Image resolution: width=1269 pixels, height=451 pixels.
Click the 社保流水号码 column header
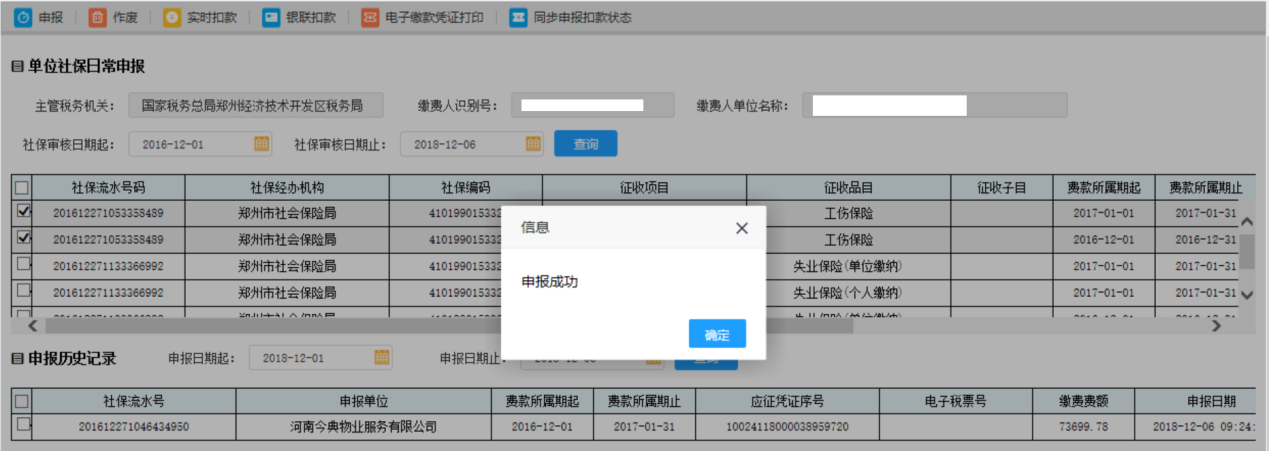pyautogui.click(x=108, y=187)
